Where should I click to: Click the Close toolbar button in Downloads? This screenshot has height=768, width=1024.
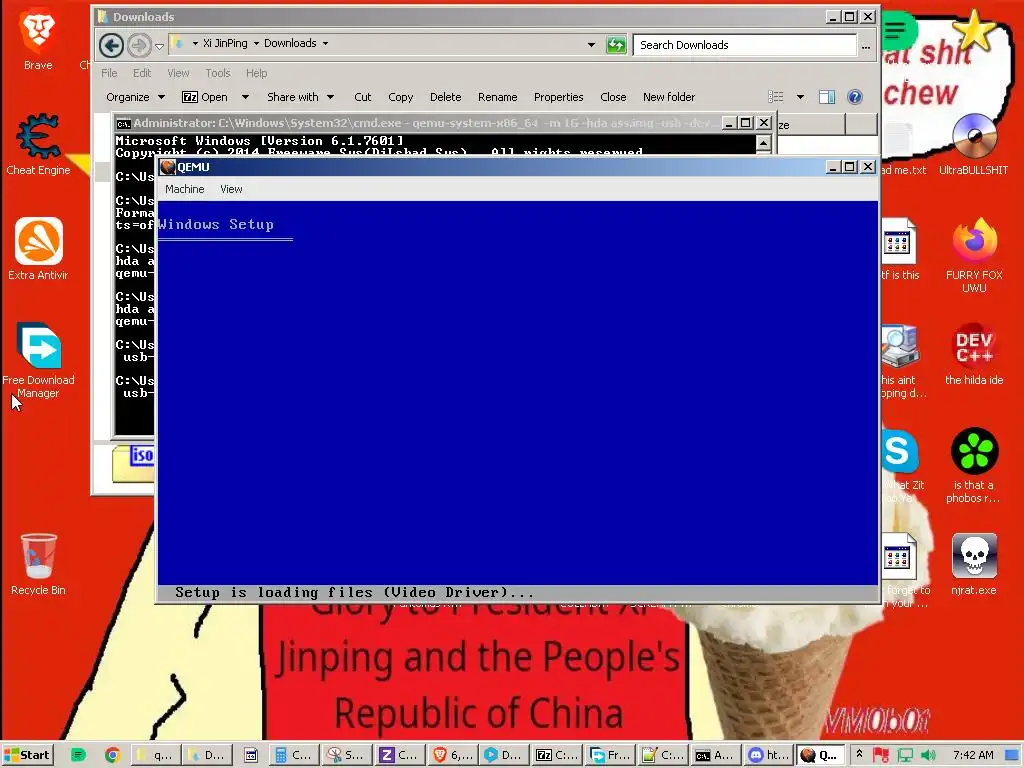pyautogui.click(x=613, y=97)
